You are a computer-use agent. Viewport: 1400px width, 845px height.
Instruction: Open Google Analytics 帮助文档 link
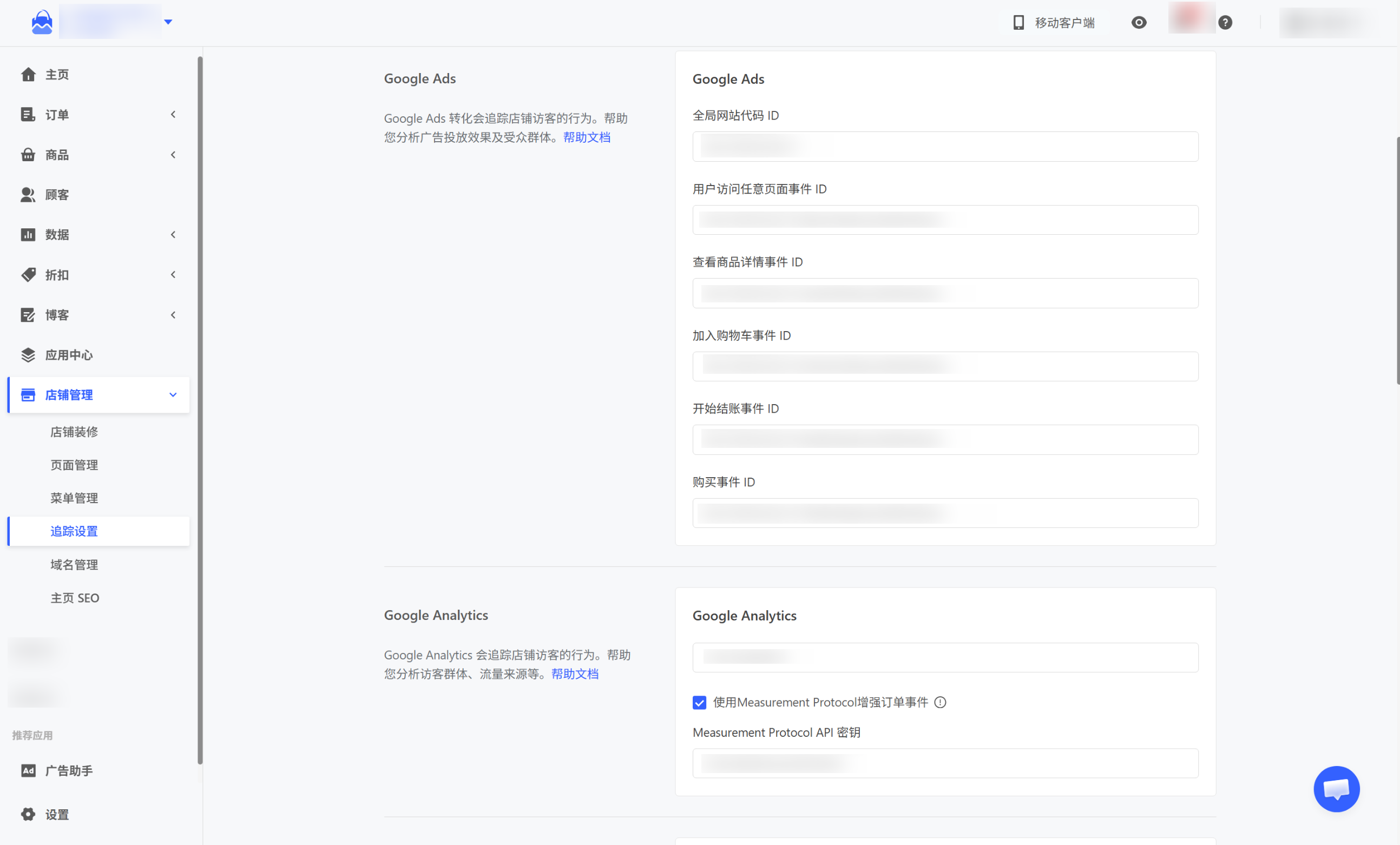click(575, 674)
